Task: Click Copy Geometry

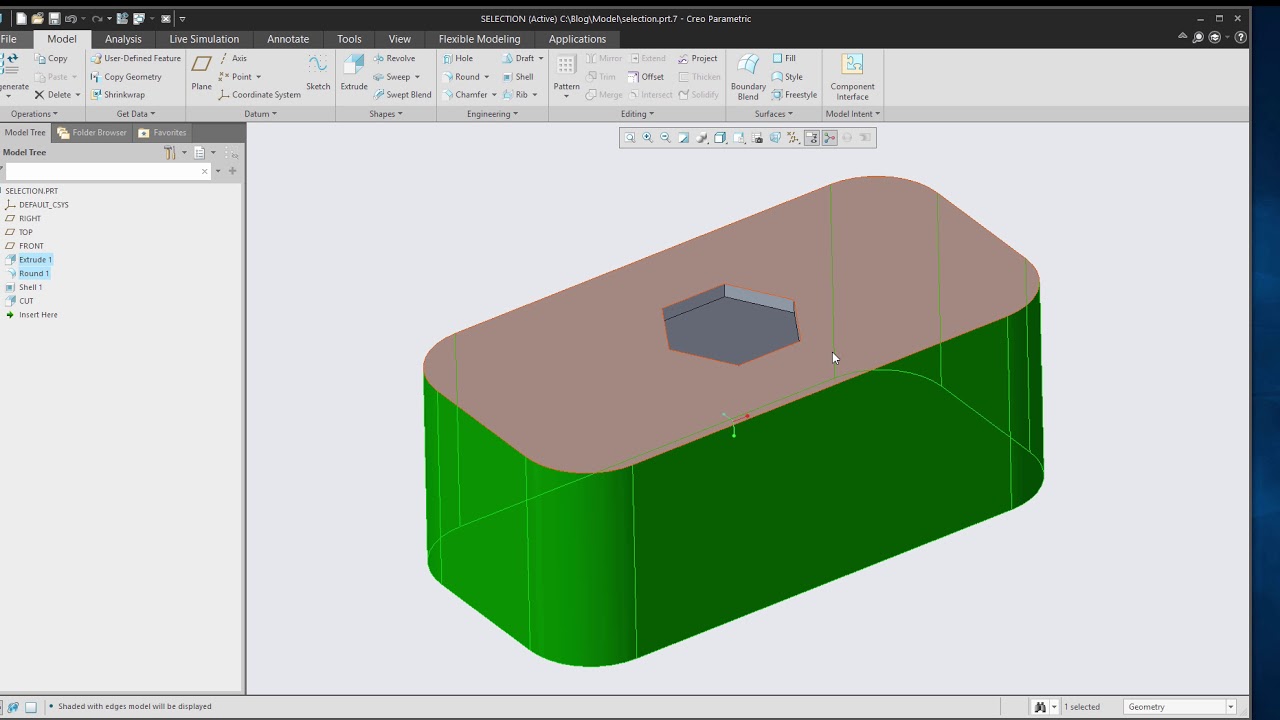Action: [125, 77]
